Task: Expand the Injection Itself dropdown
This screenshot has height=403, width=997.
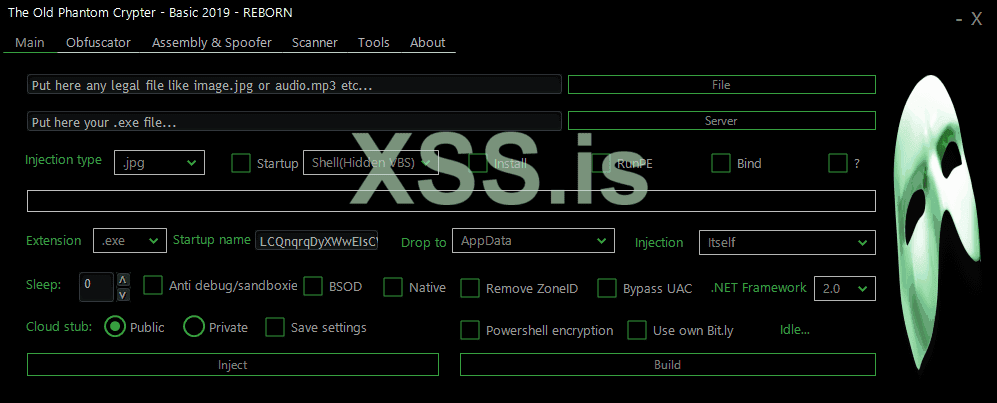Action: click(787, 242)
